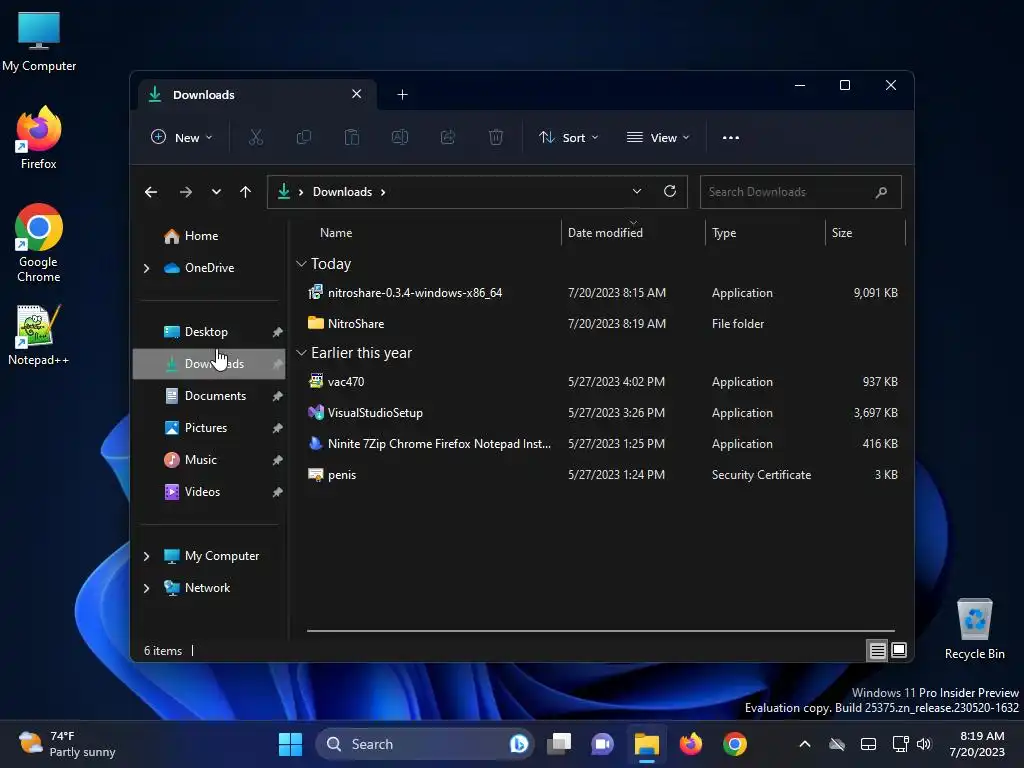Viewport: 1024px width, 768px height.
Task: Close the Downloads tab
Action: pyautogui.click(x=357, y=94)
